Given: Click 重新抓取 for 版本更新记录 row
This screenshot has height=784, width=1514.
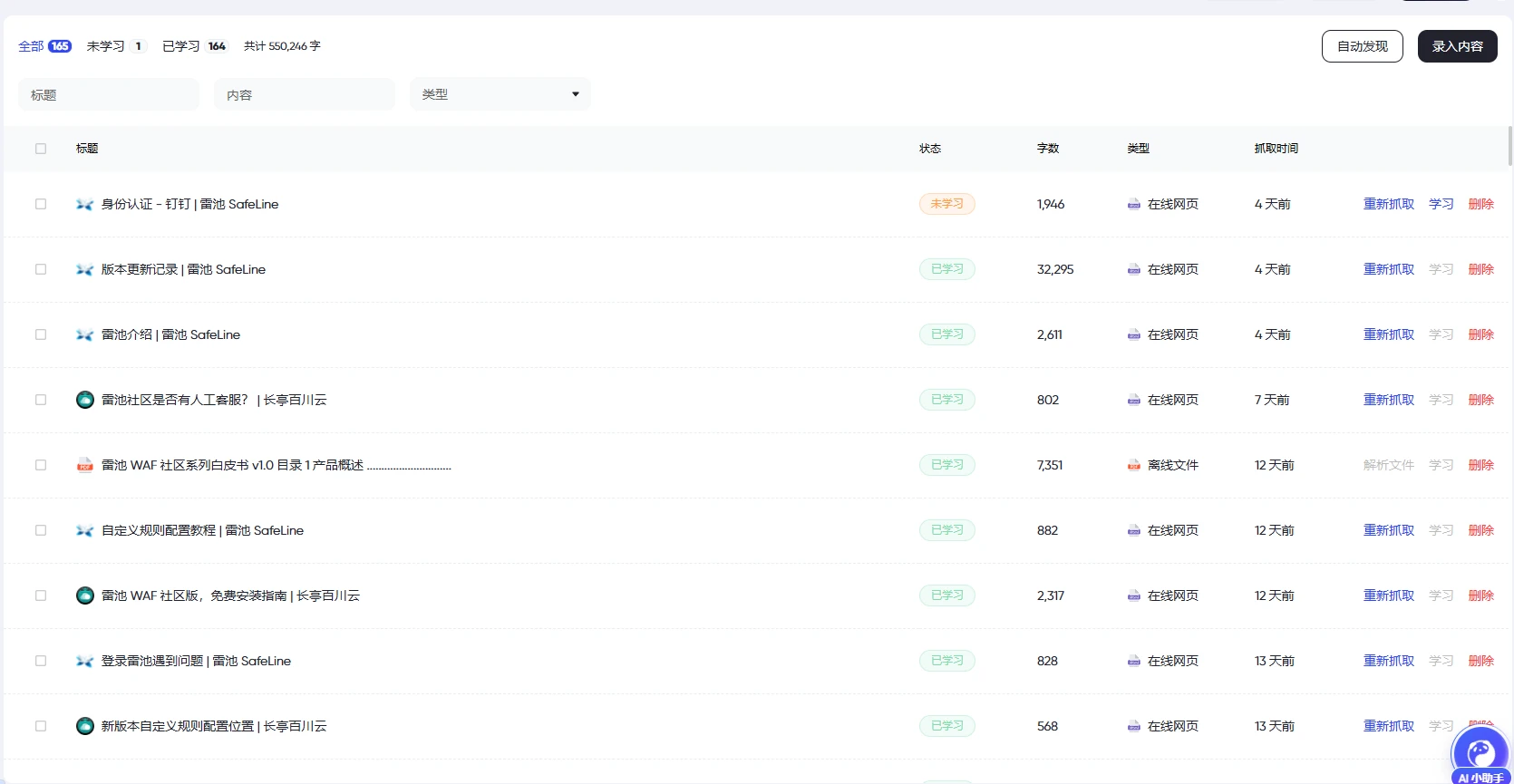Looking at the screenshot, I should [1389, 269].
